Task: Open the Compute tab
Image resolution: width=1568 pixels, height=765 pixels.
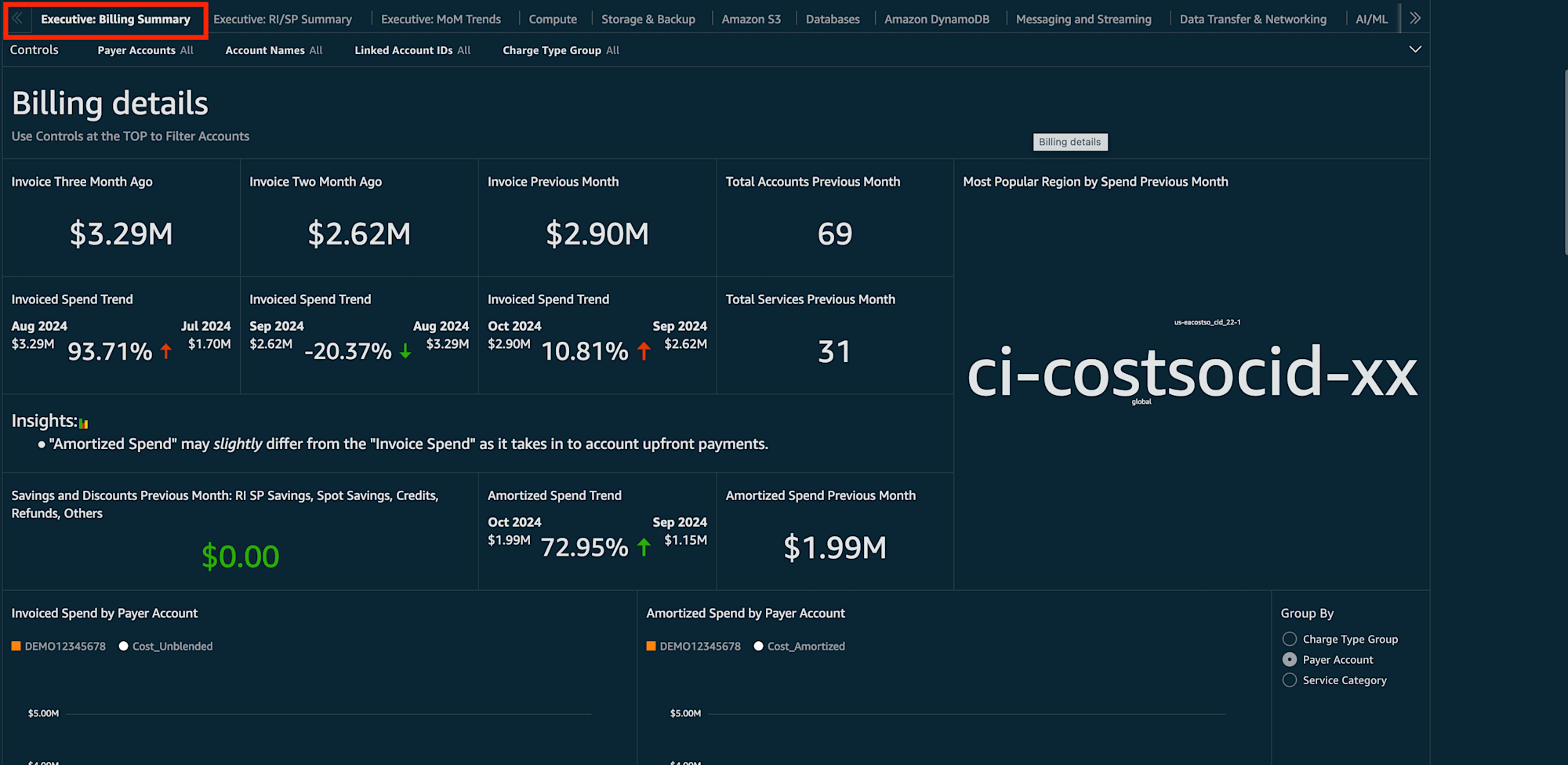Action: (x=553, y=19)
